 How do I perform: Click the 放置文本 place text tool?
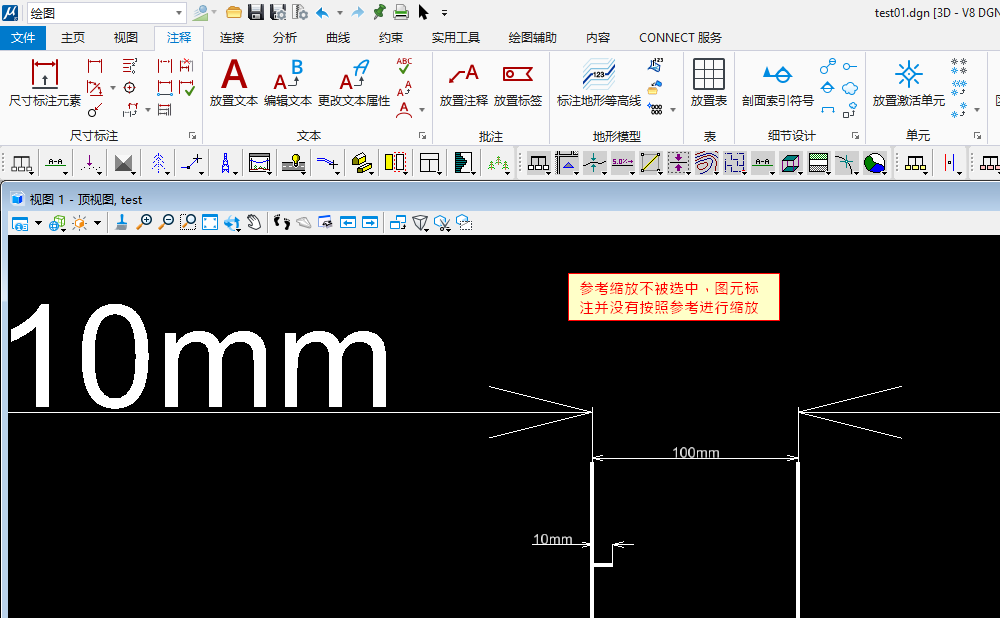[233, 83]
